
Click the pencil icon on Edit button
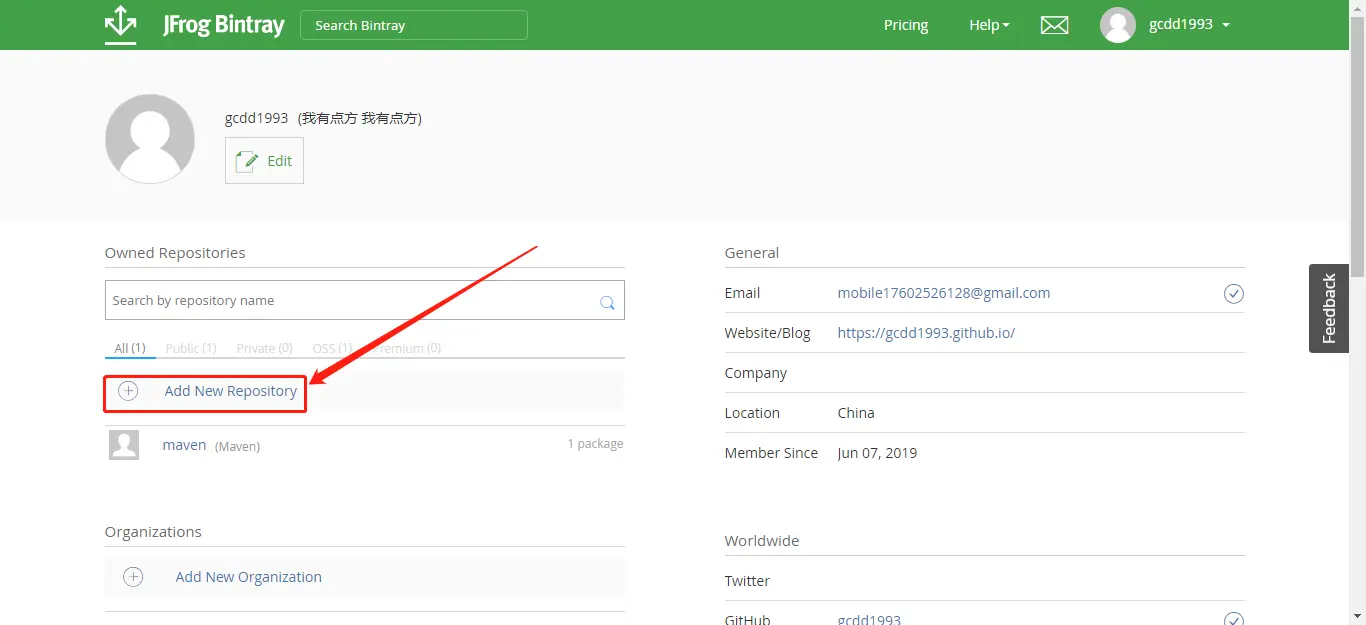coord(246,161)
